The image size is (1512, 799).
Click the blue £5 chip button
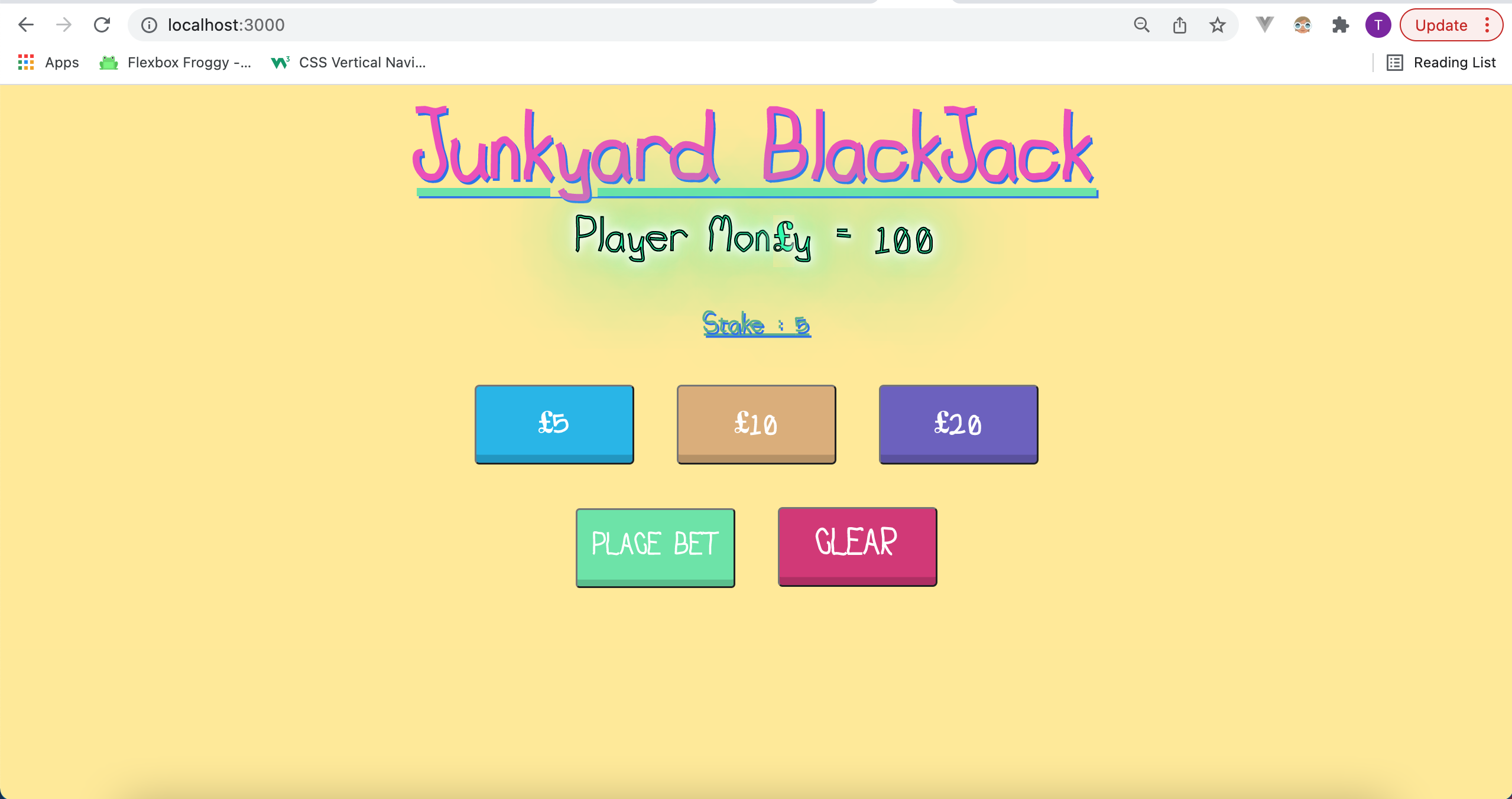coord(553,424)
